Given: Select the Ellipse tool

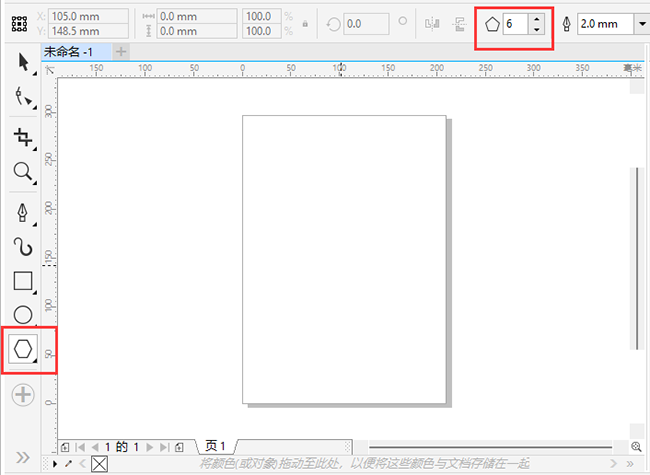Looking at the screenshot, I should point(23,315).
